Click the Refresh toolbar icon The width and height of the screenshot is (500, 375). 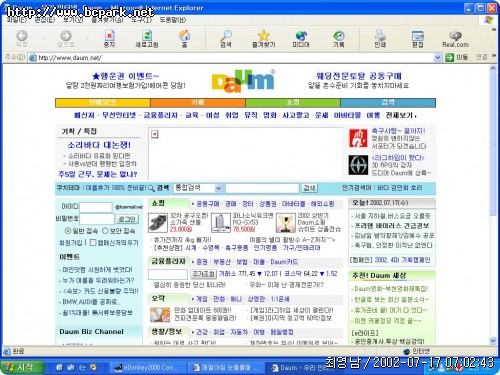pos(147,35)
